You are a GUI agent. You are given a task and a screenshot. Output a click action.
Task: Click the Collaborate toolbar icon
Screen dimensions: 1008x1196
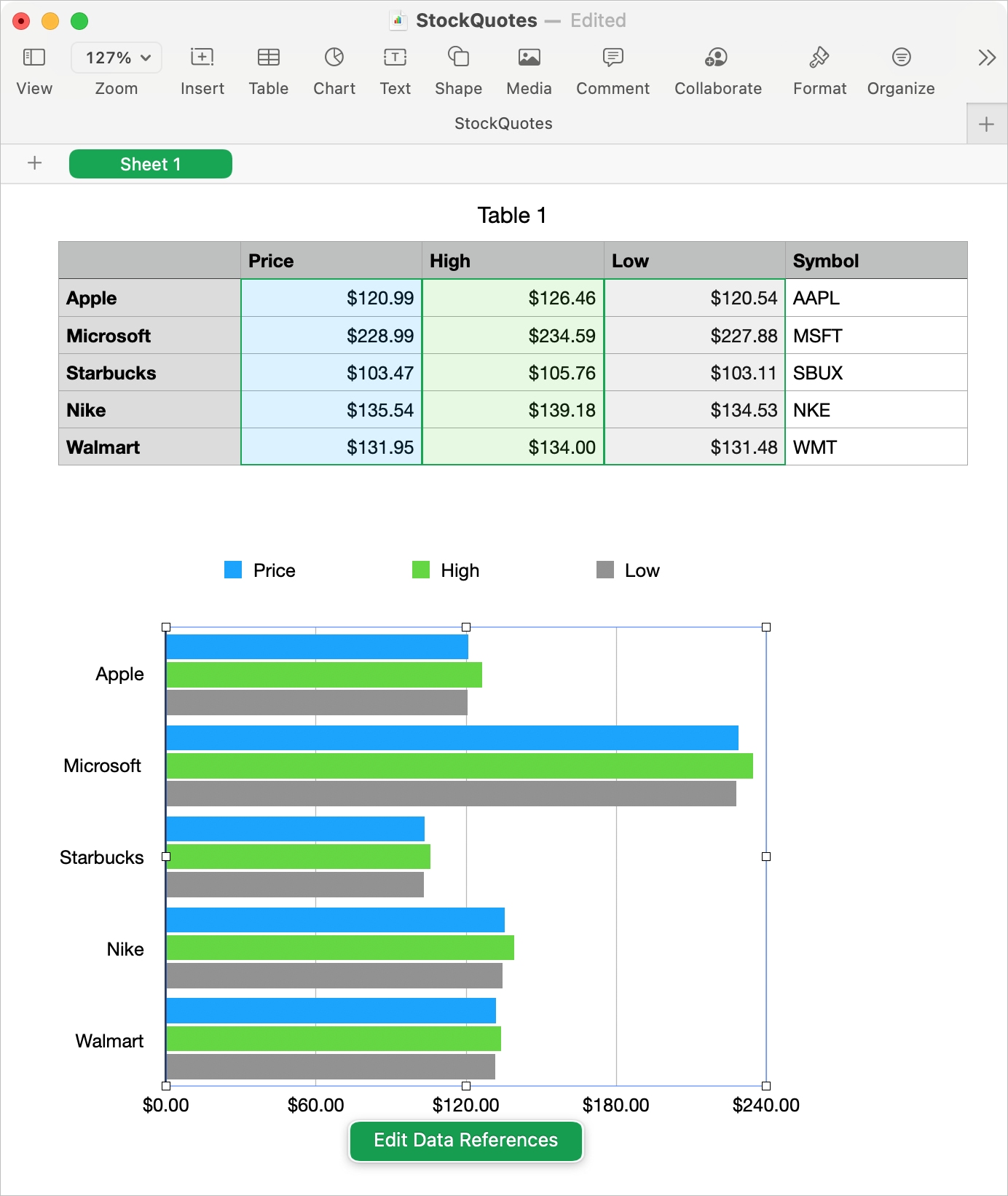pyautogui.click(x=717, y=58)
